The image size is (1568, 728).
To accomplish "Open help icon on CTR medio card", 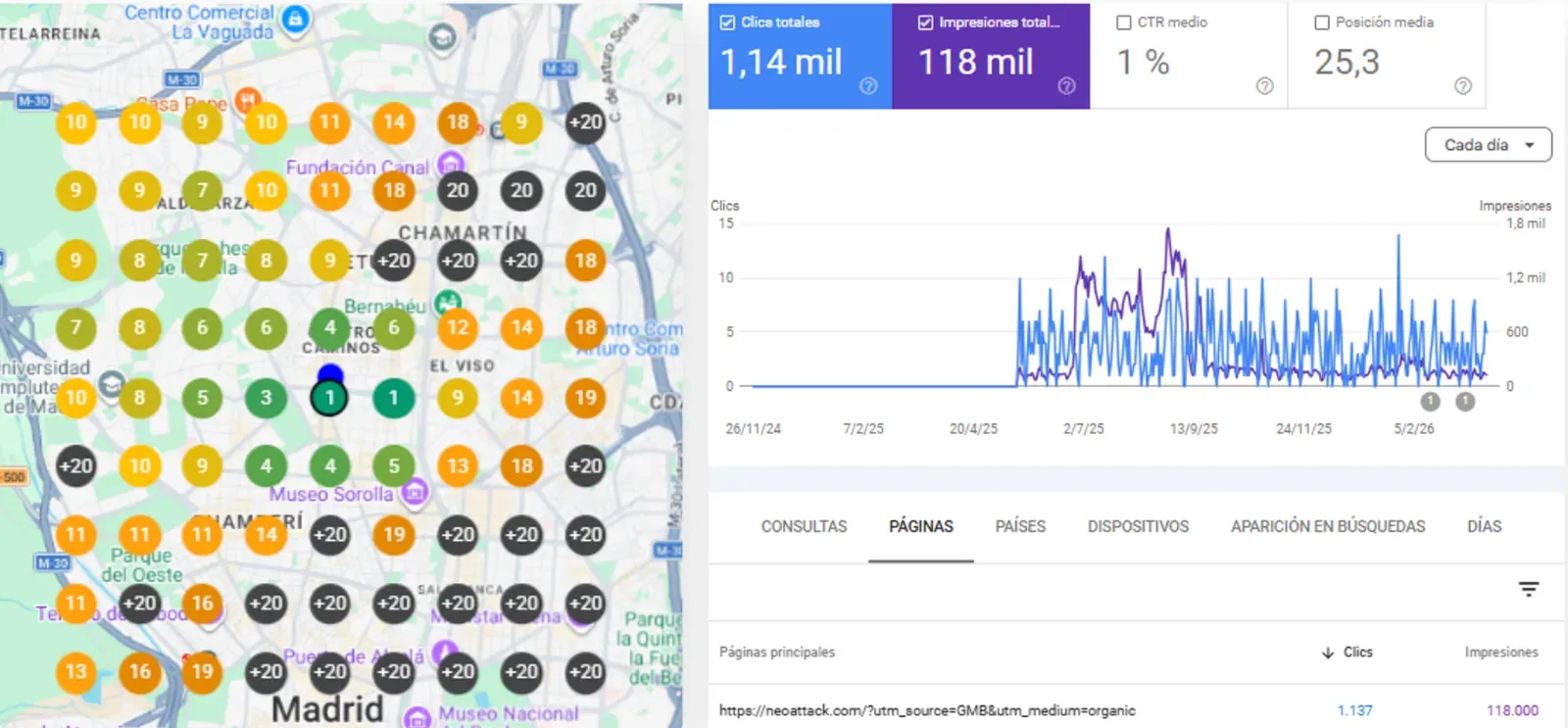I will click(1265, 86).
